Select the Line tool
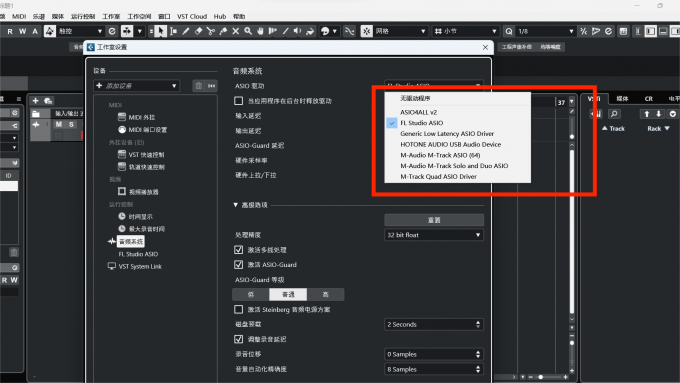Image resolution: width=680 pixels, height=383 pixels. tap(285, 31)
